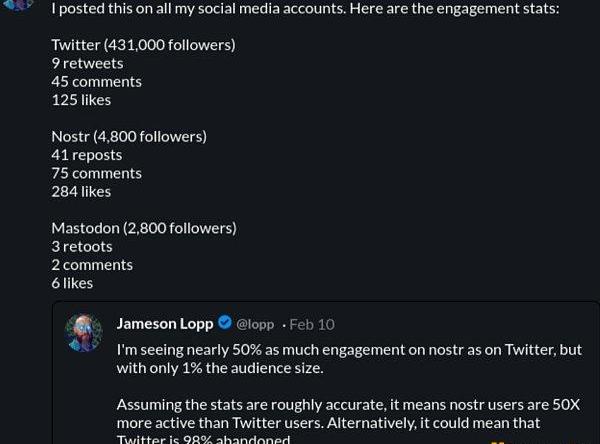Click the "Nostr (4,800 followers)" line
600x444 pixels.
(x=129, y=136)
